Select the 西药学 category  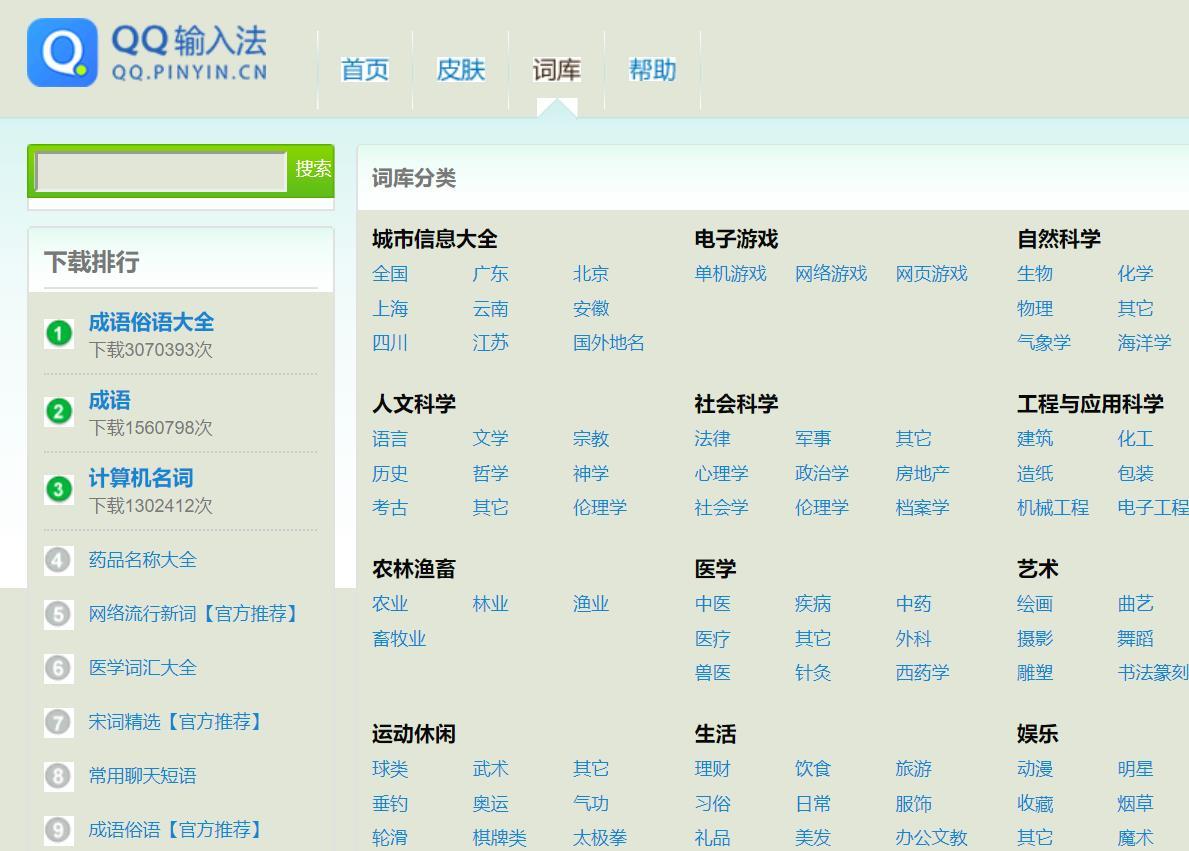[923, 674]
